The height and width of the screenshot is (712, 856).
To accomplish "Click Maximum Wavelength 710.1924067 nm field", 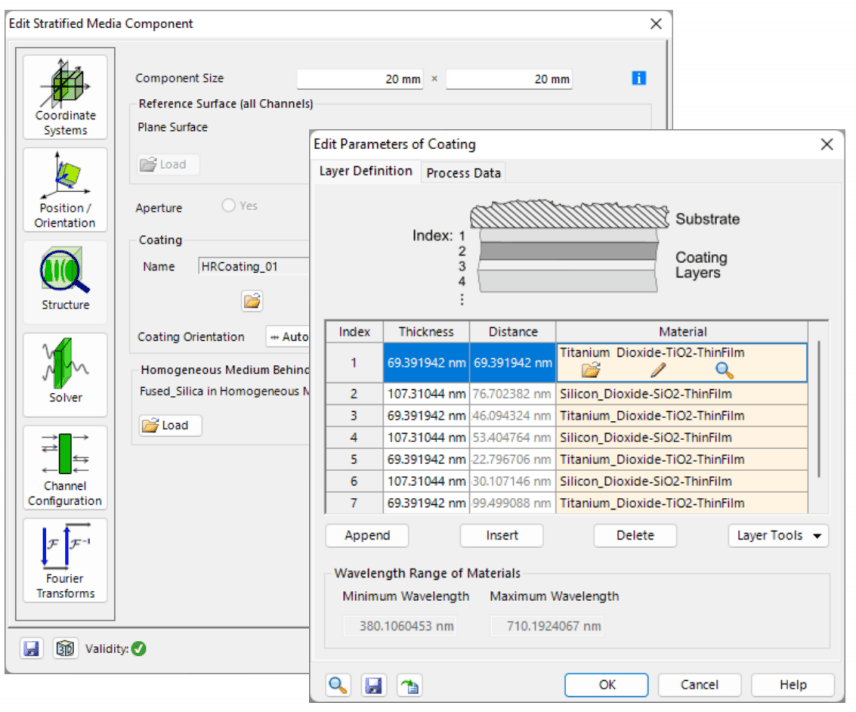I will point(548,626).
